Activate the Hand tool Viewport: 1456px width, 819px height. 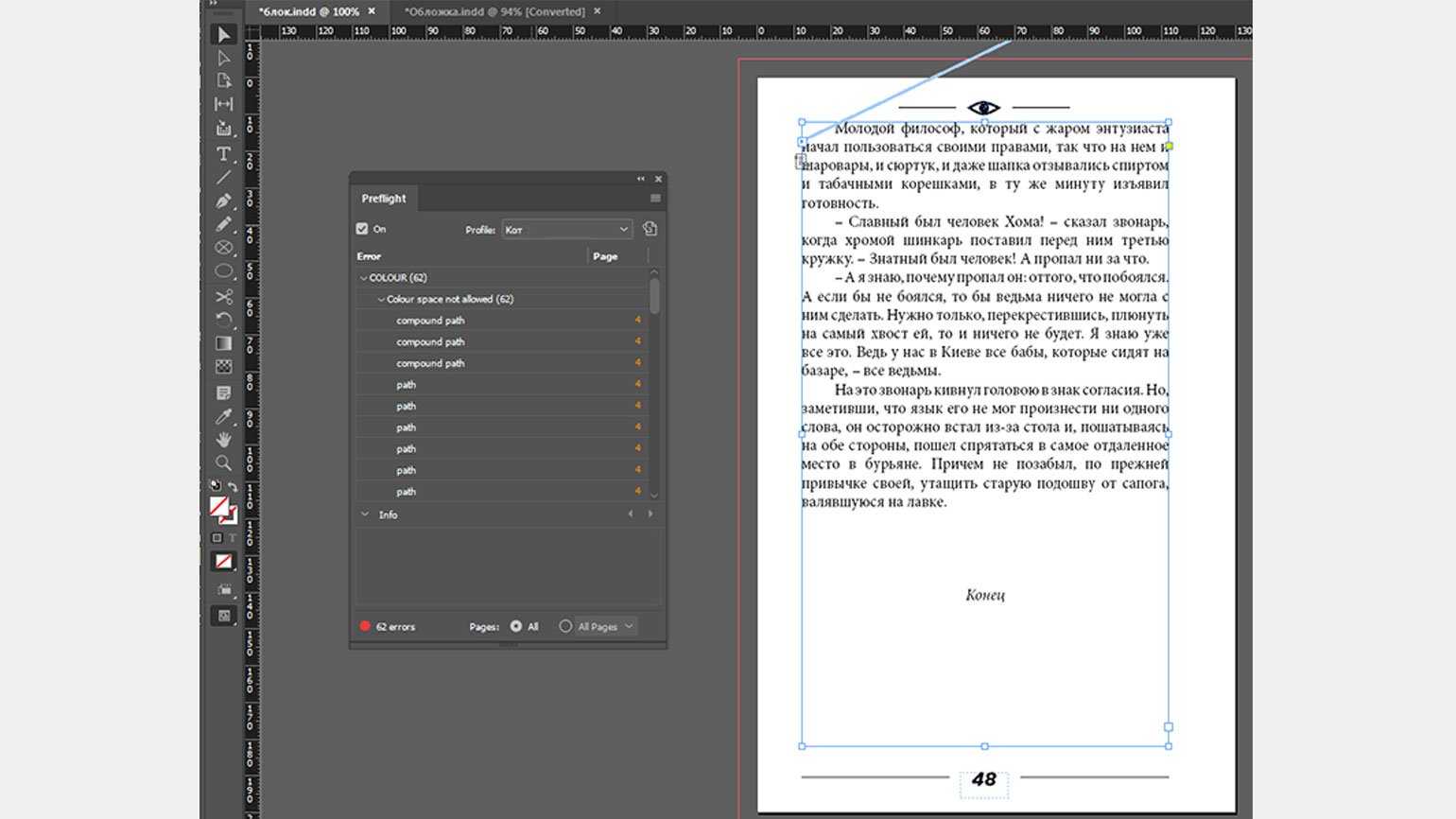click(223, 440)
